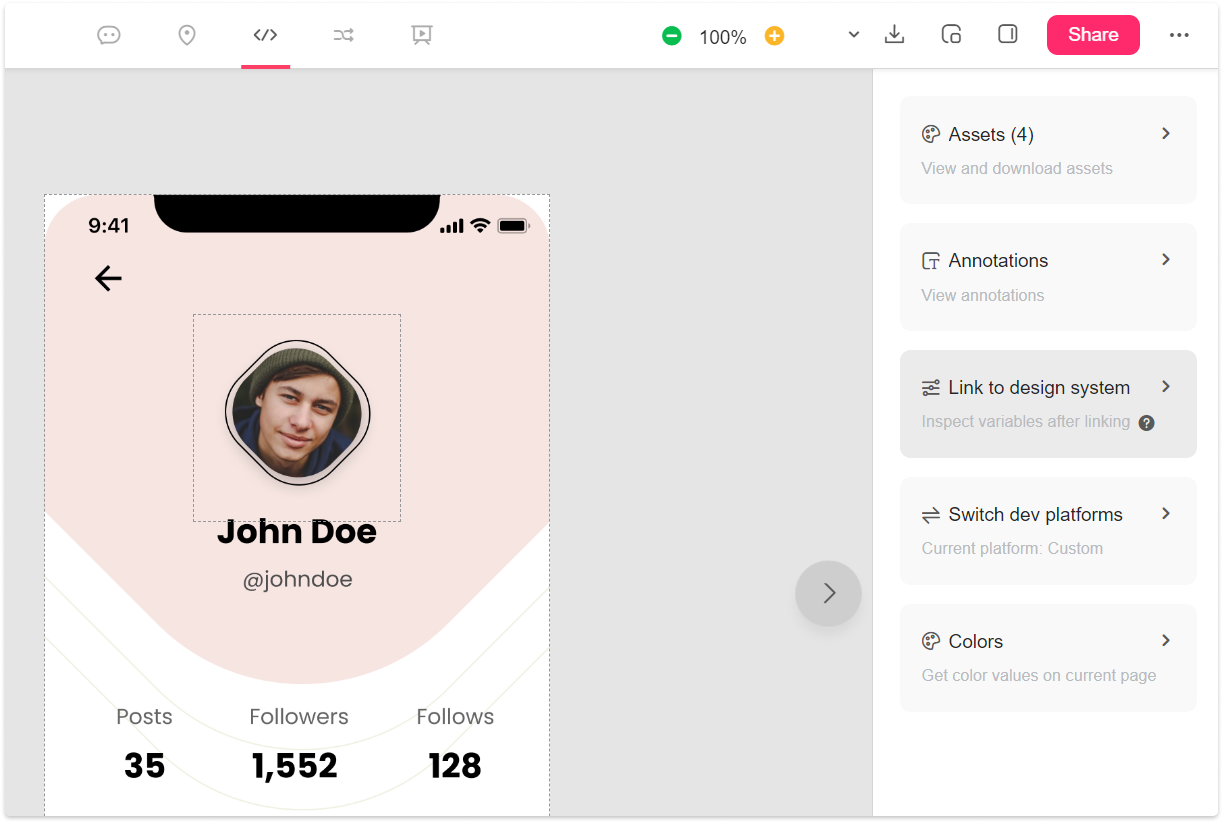This screenshot has width=1223, height=823.
Task: Open the three-dot more options menu
Action: pos(1179,35)
